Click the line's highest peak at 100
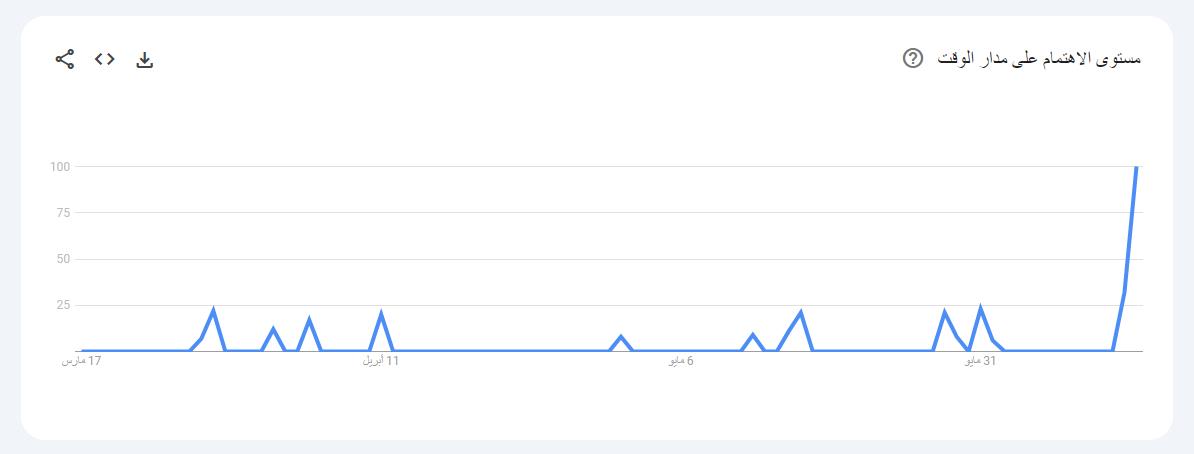The height and width of the screenshot is (454, 1194). (1136, 167)
